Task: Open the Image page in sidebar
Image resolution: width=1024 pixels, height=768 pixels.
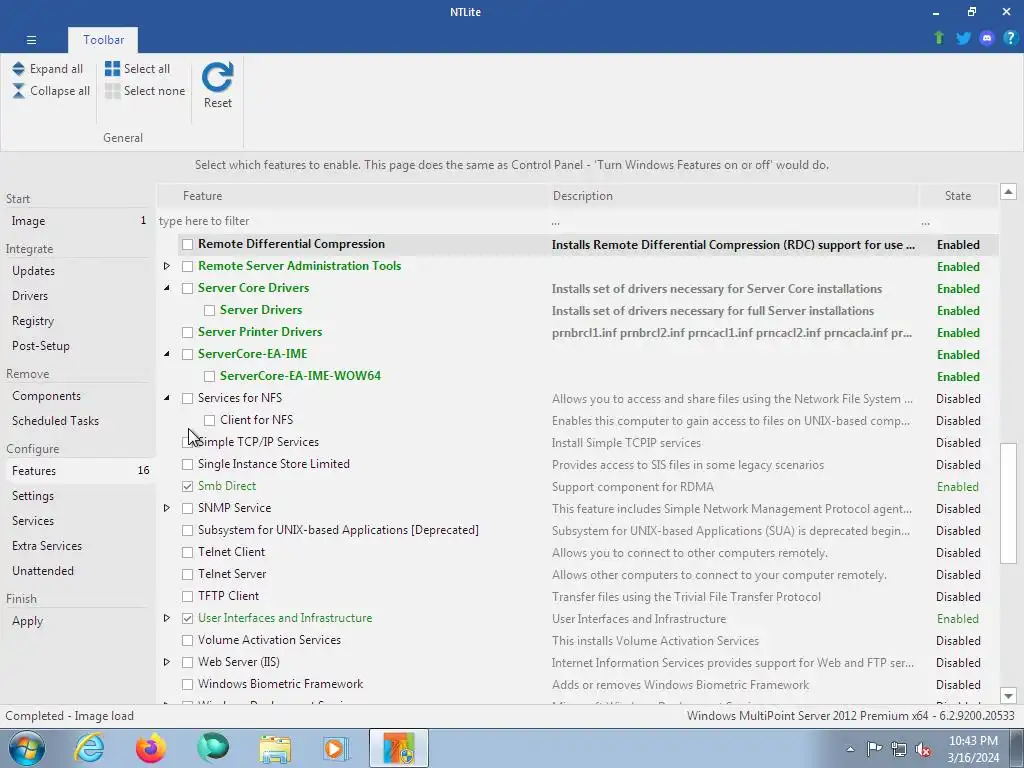Action: click(x=78, y=221)
